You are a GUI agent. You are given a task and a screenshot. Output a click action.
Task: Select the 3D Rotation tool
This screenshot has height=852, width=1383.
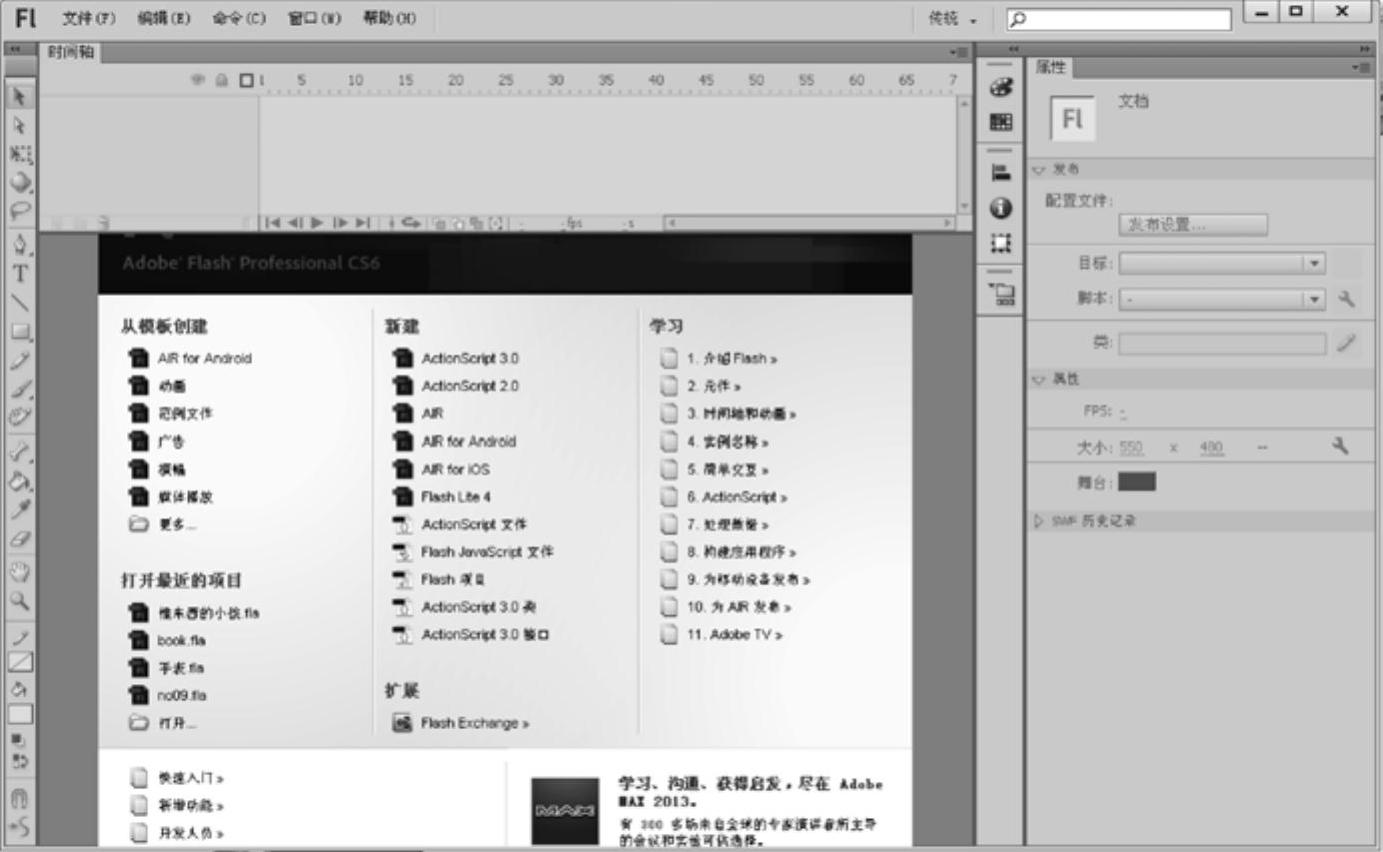click(19, 184)
